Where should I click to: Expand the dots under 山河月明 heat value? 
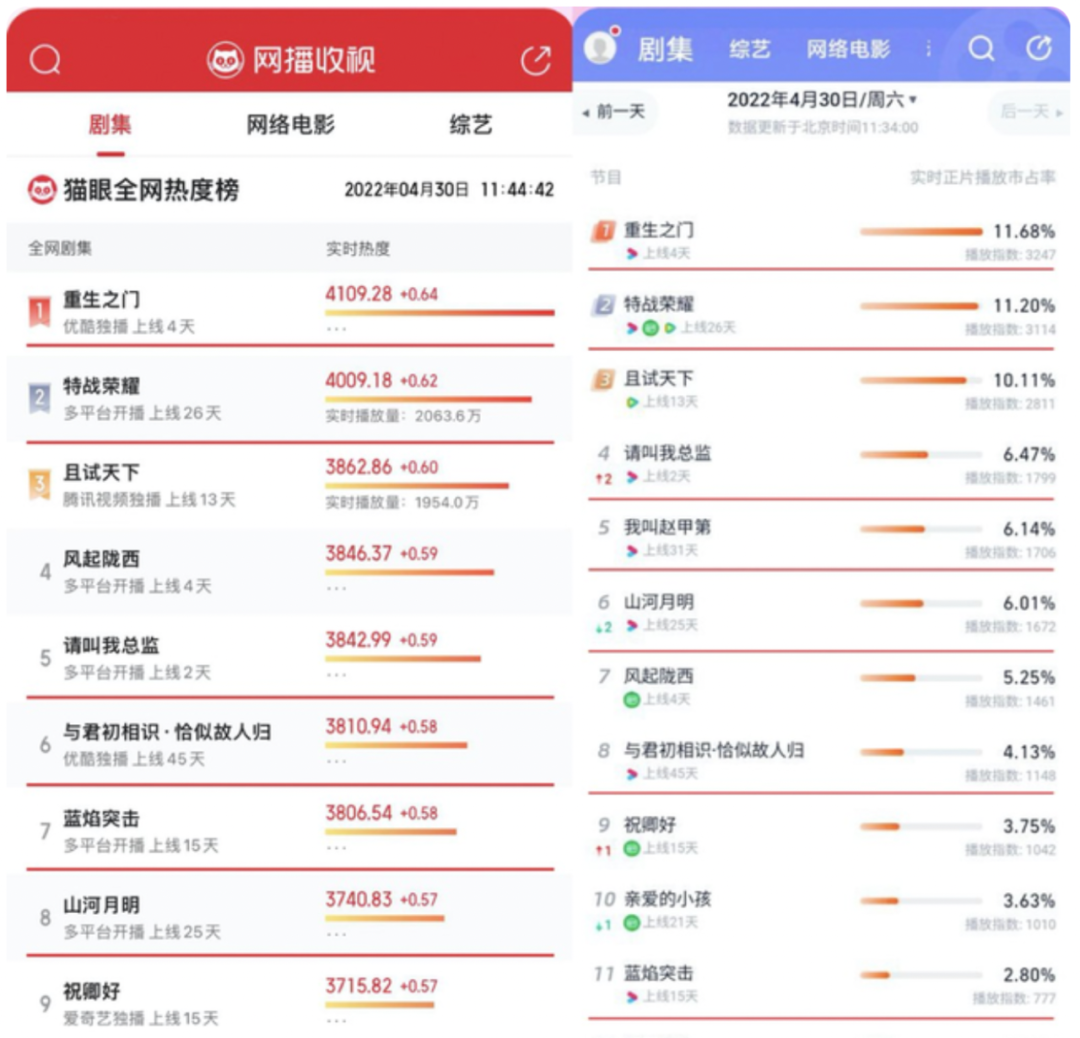pos(336,935)
